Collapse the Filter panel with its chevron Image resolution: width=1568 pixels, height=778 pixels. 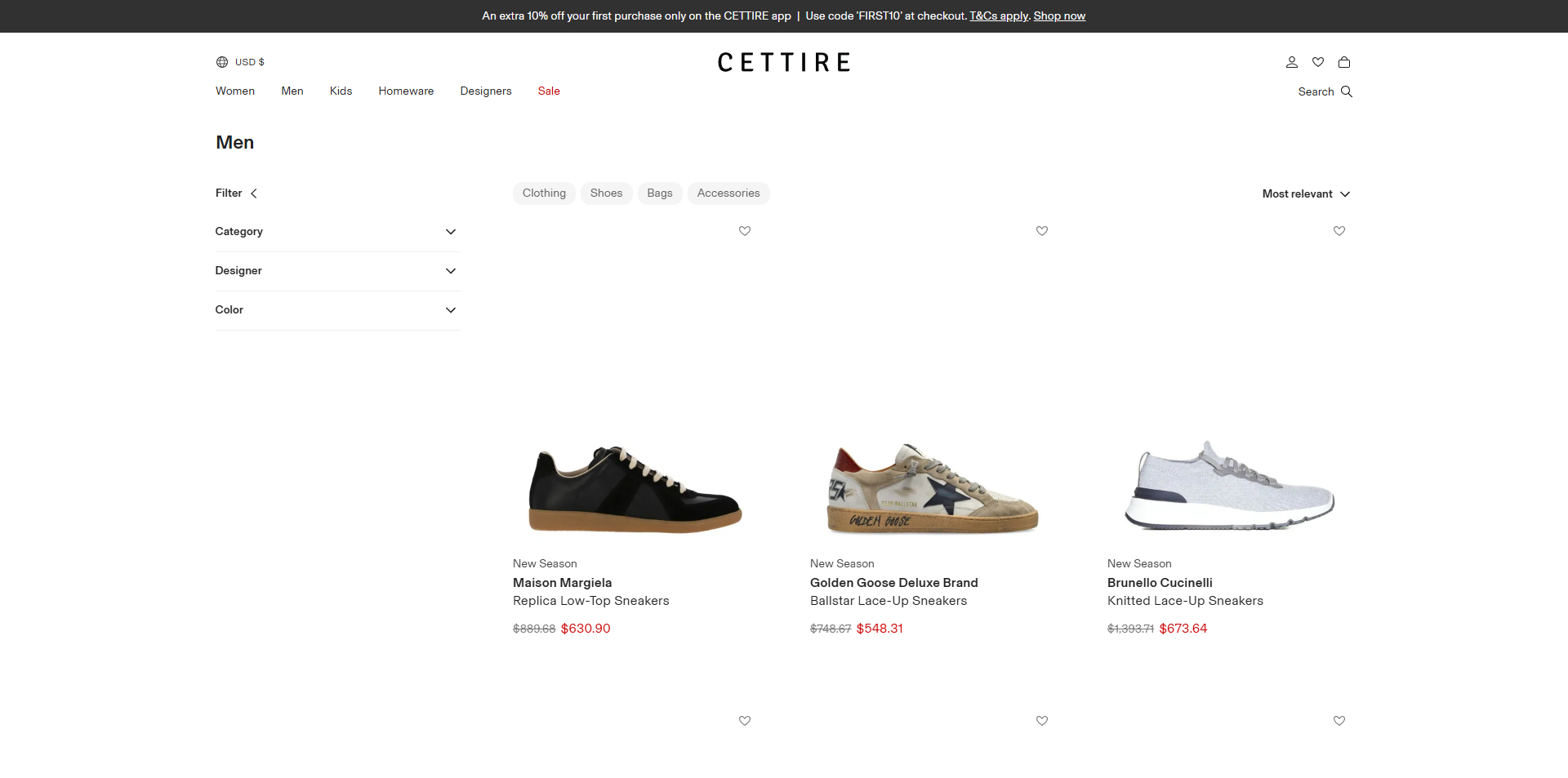[x=254, y=193]
